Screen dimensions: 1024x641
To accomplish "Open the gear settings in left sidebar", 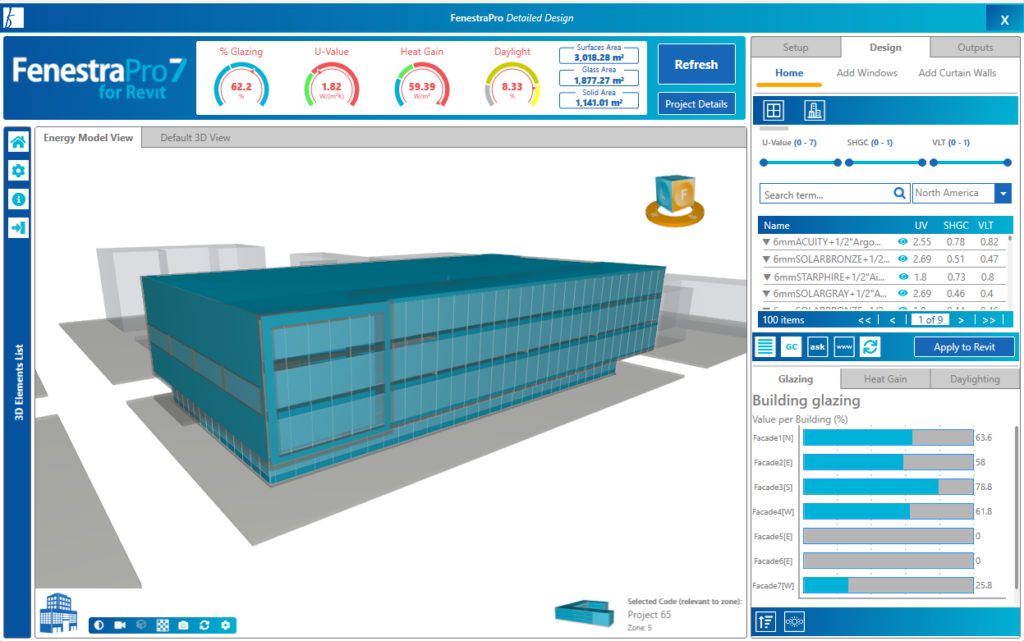I will (18, 170).
